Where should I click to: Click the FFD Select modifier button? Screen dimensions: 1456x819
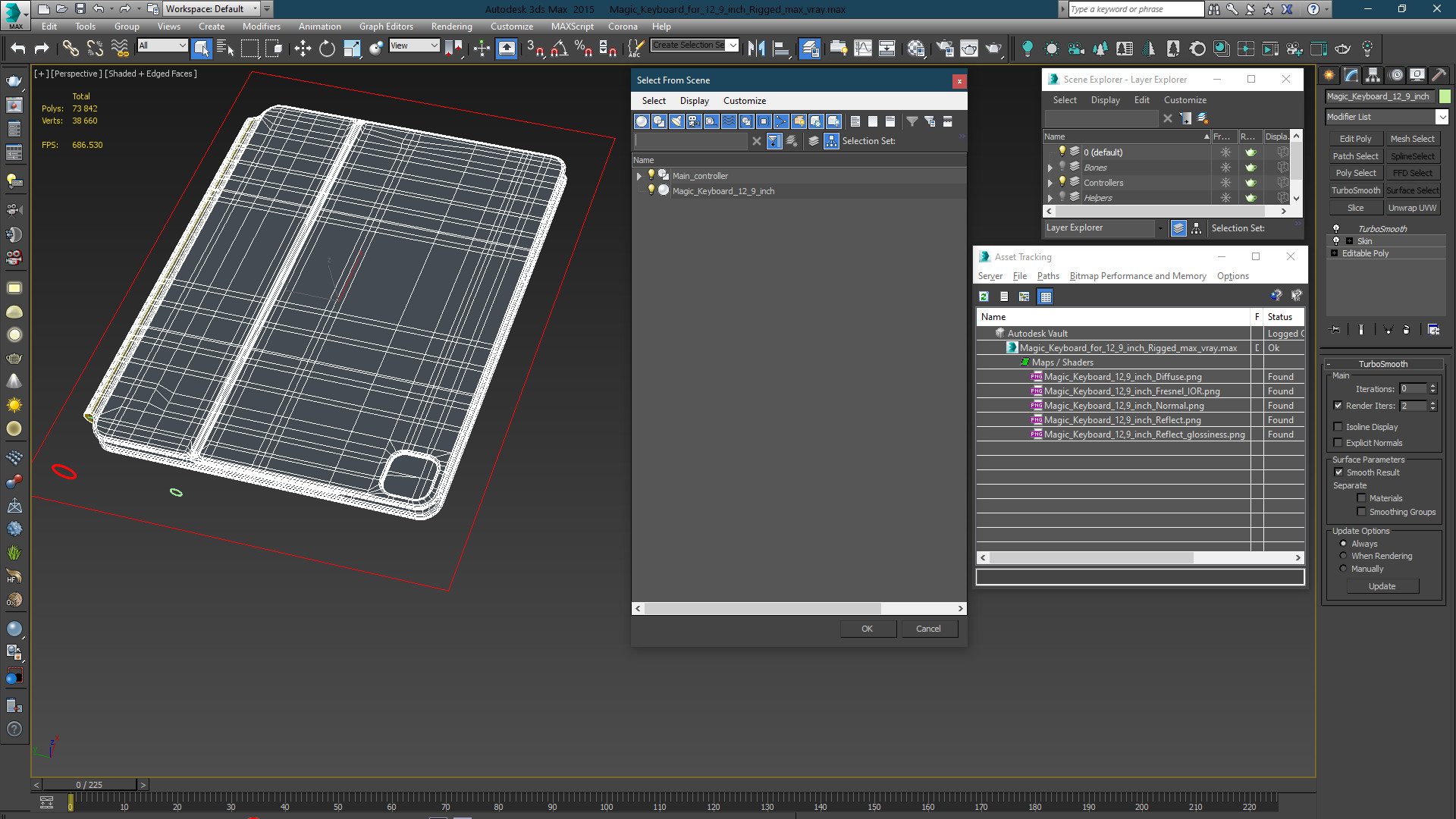1412,173
